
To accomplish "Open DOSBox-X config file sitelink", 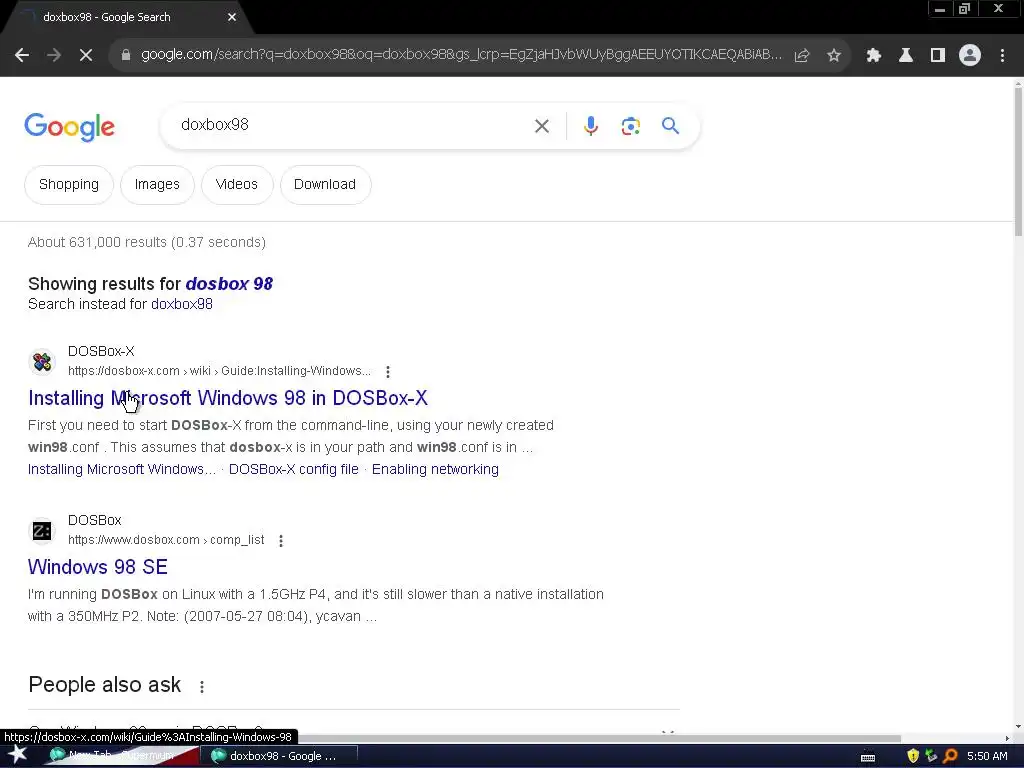I will 293,470.
